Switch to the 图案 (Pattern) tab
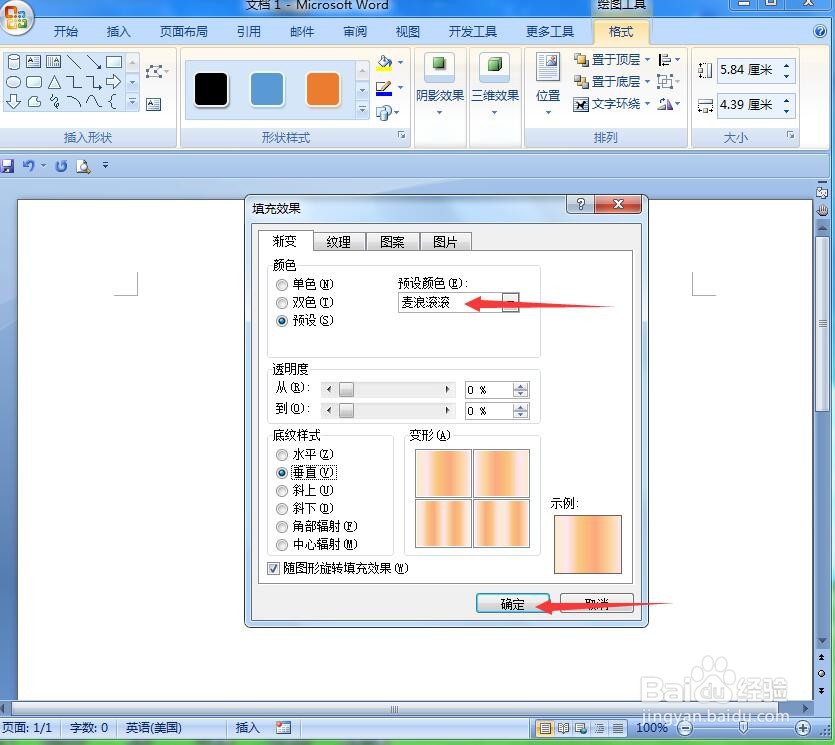Screen dimensions: 835x745 click(392, 242)
